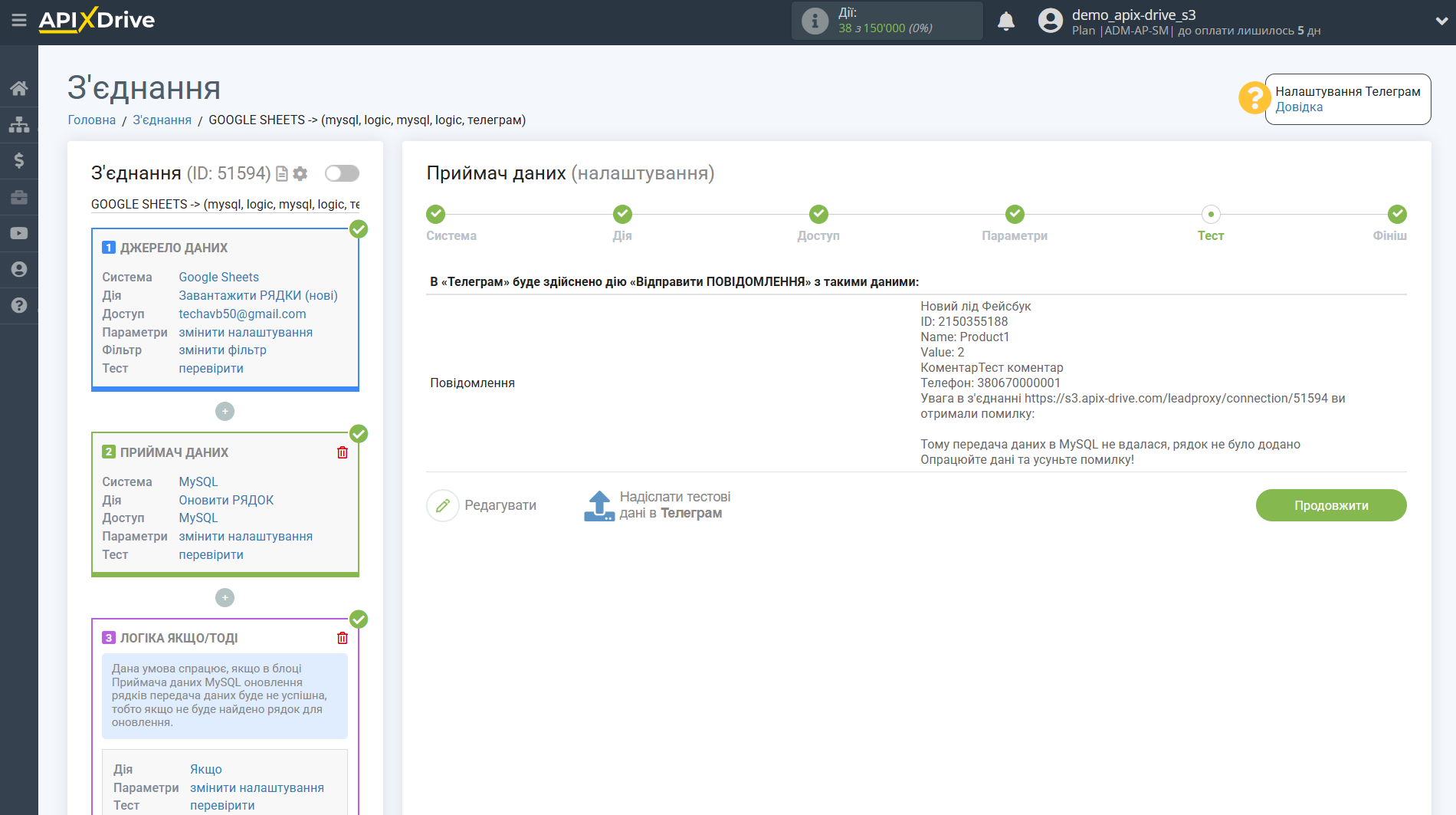Add a block after the MySQL receiver
Image resolution: width=1456 pixels, height=815 pixels.
tap(225, 598)
